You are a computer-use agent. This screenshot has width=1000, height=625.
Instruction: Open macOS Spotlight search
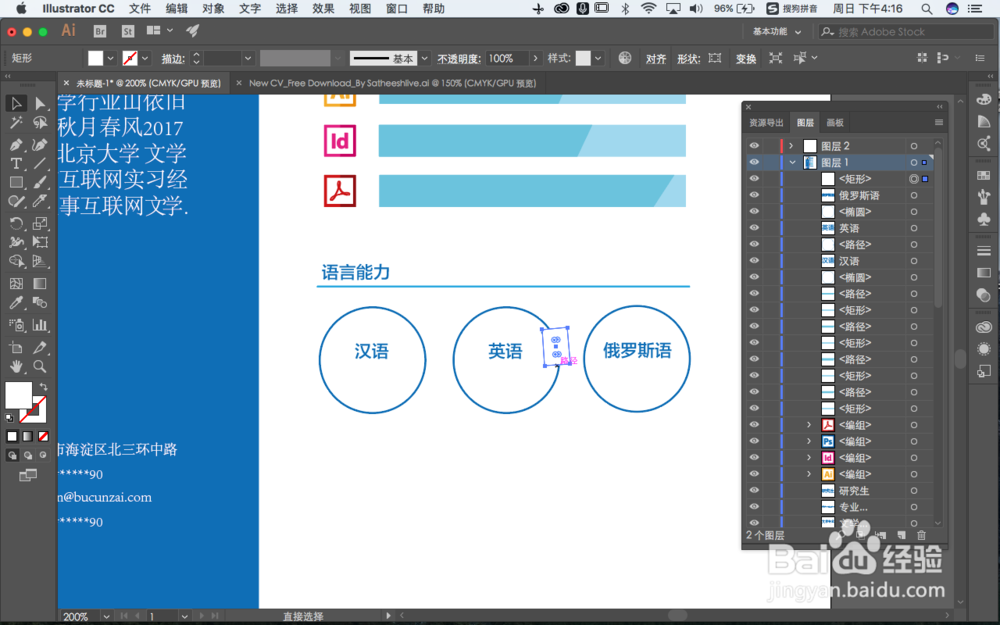tap(927, 9)
